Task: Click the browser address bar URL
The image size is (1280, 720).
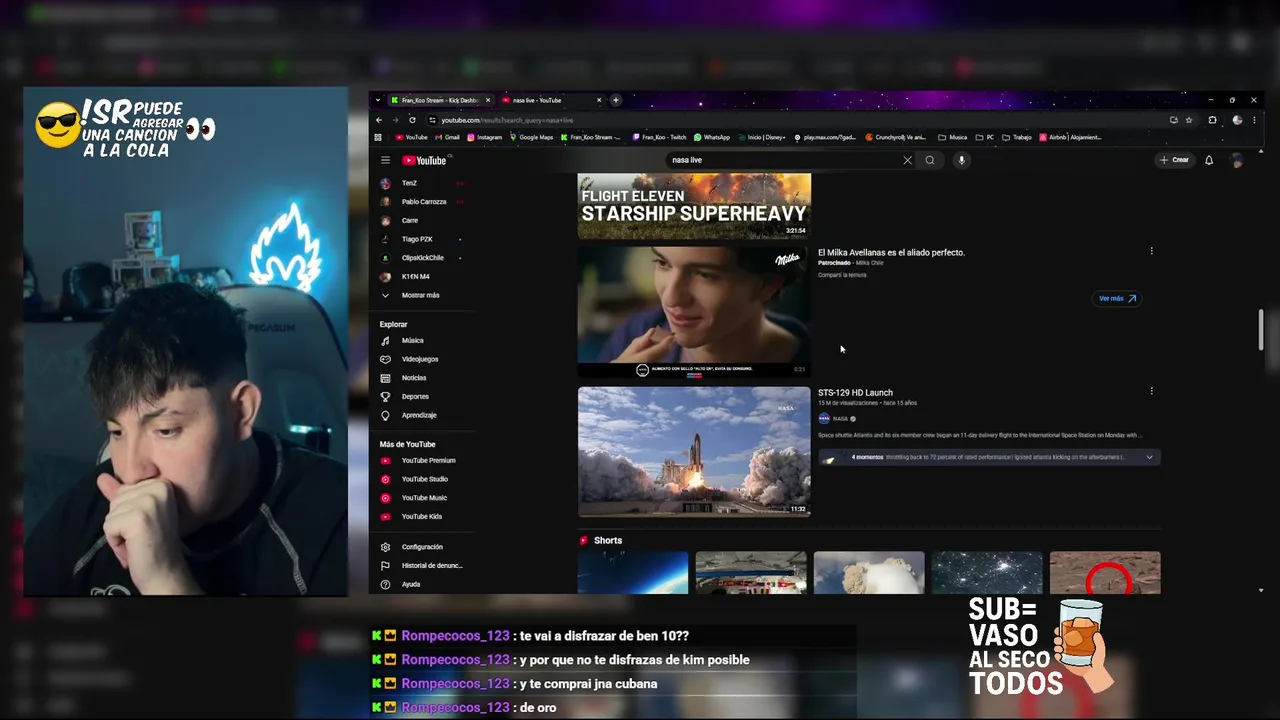Action: tap(505, 120)
